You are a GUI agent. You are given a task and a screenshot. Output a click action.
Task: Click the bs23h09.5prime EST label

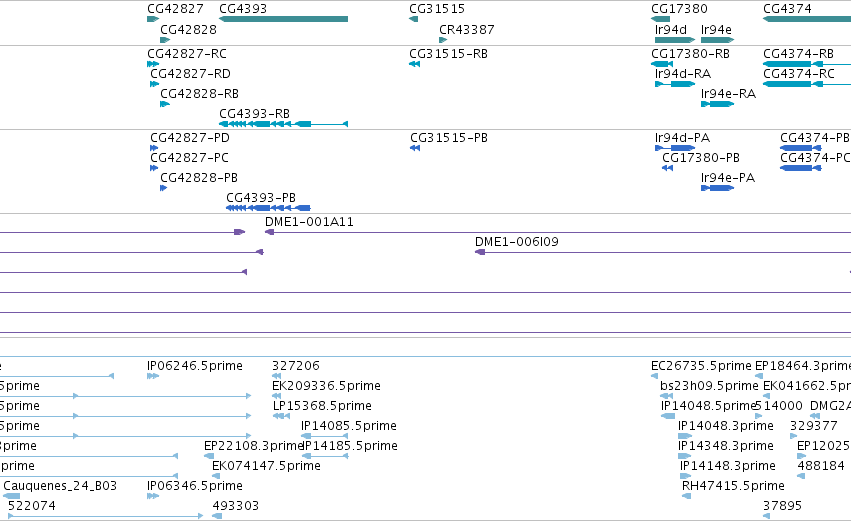click(709, 386)
